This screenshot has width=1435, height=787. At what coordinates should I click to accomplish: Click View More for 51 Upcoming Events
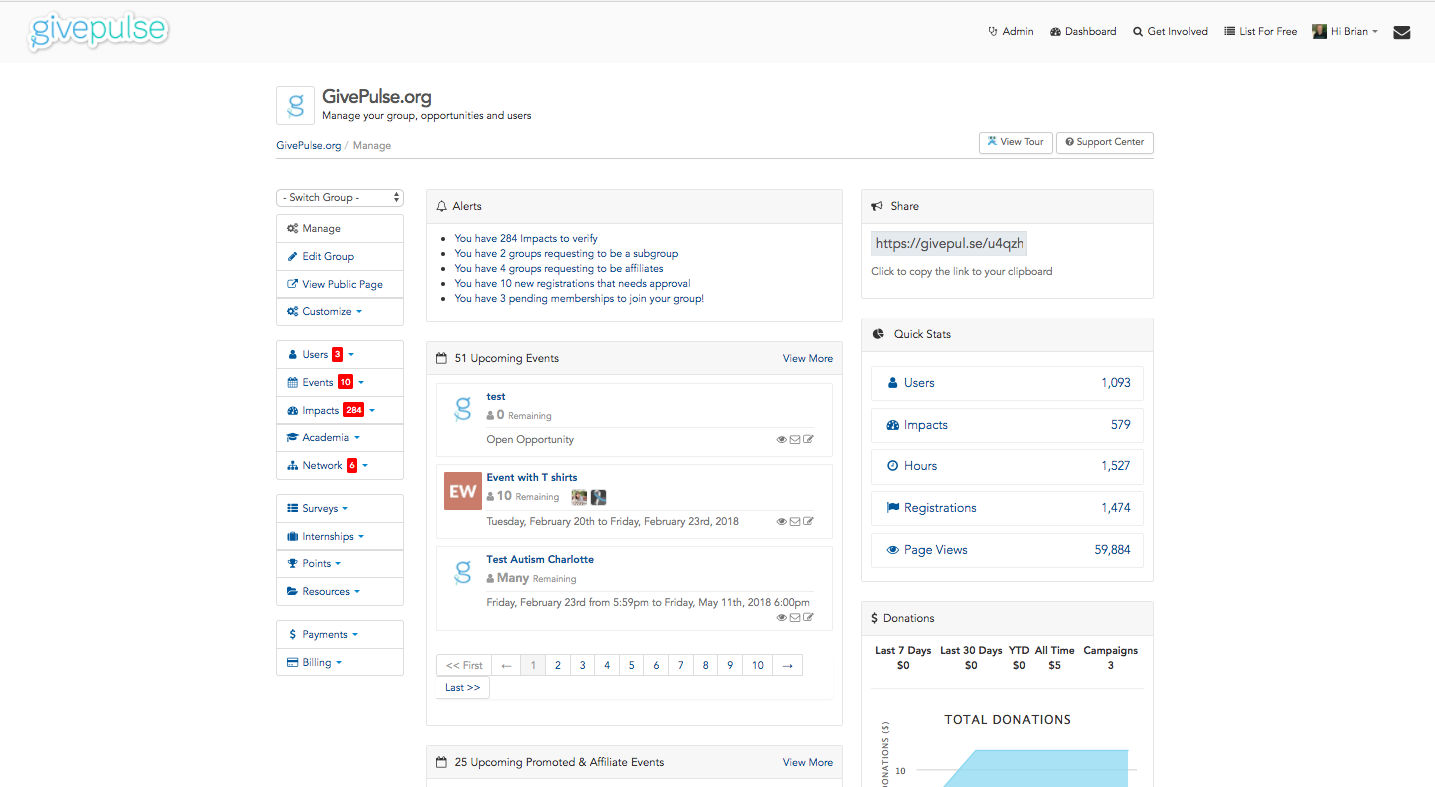click(x=807, y=358)
